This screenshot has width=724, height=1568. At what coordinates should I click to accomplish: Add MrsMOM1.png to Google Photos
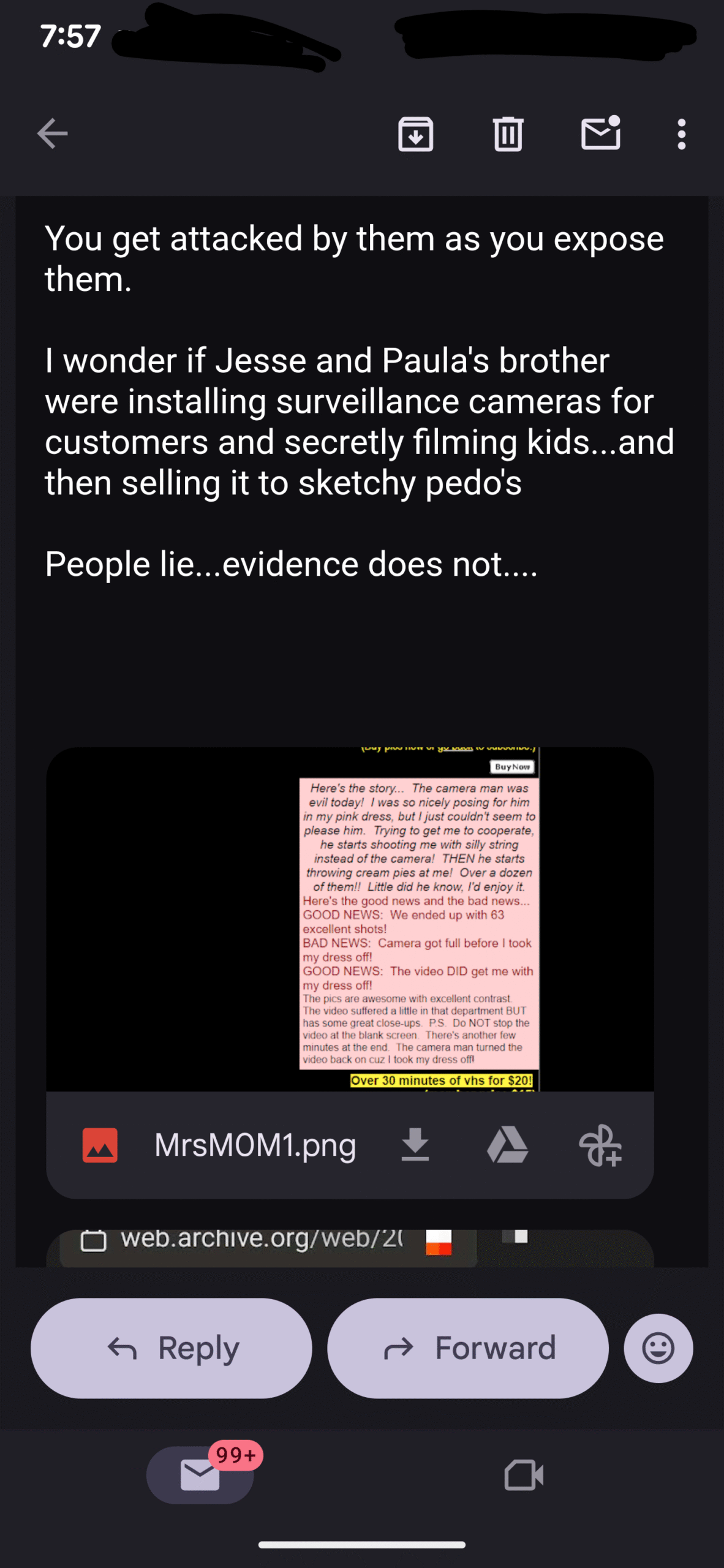[600, 1145]
